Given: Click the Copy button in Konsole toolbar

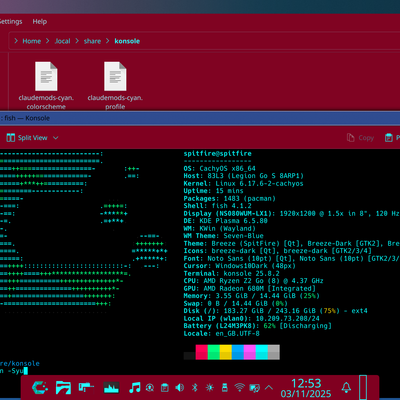Looking at the screenshot, I should click(x=360, y=138).
